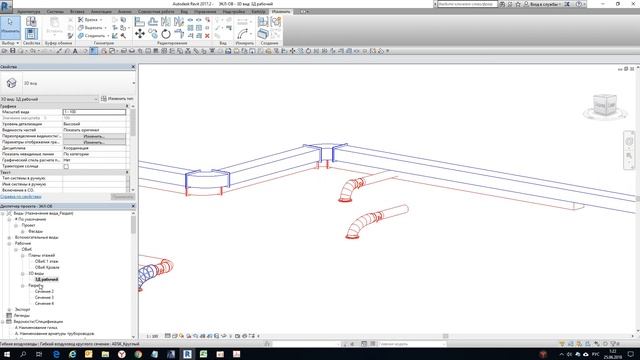Collapse the Рабочие tree node
Screen dimensions: 640x360
pyautogui.click(x=9, y=243)
